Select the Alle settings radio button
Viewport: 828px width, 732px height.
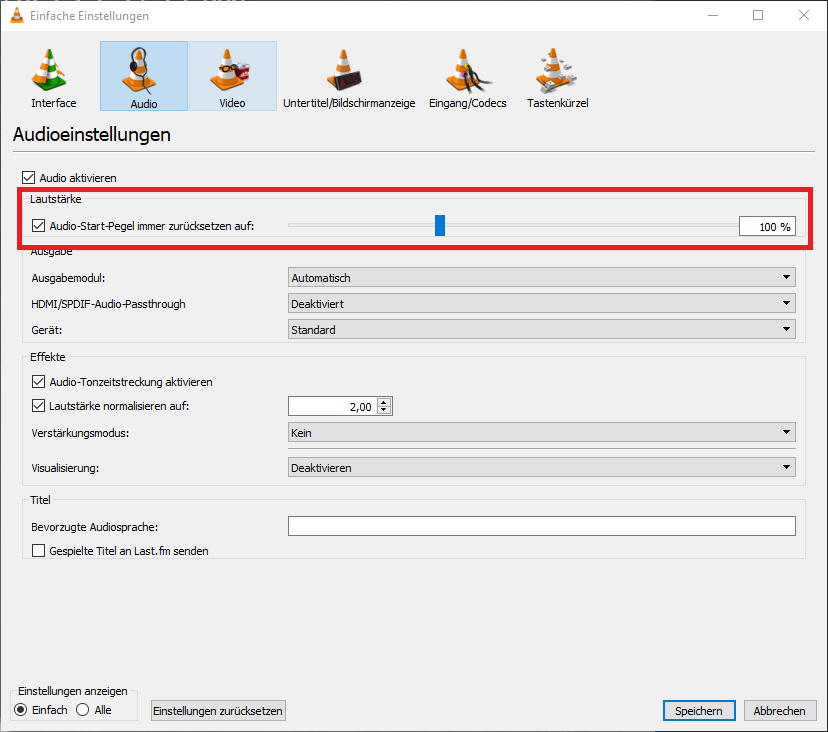pyautogui.click(x=83, y=710)
